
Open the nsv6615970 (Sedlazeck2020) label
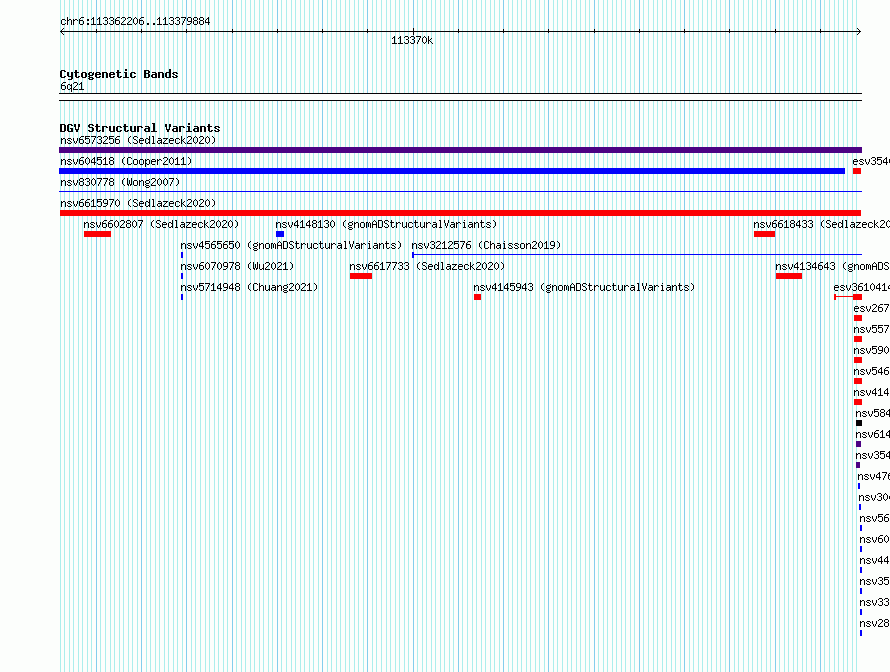(138, 203)
